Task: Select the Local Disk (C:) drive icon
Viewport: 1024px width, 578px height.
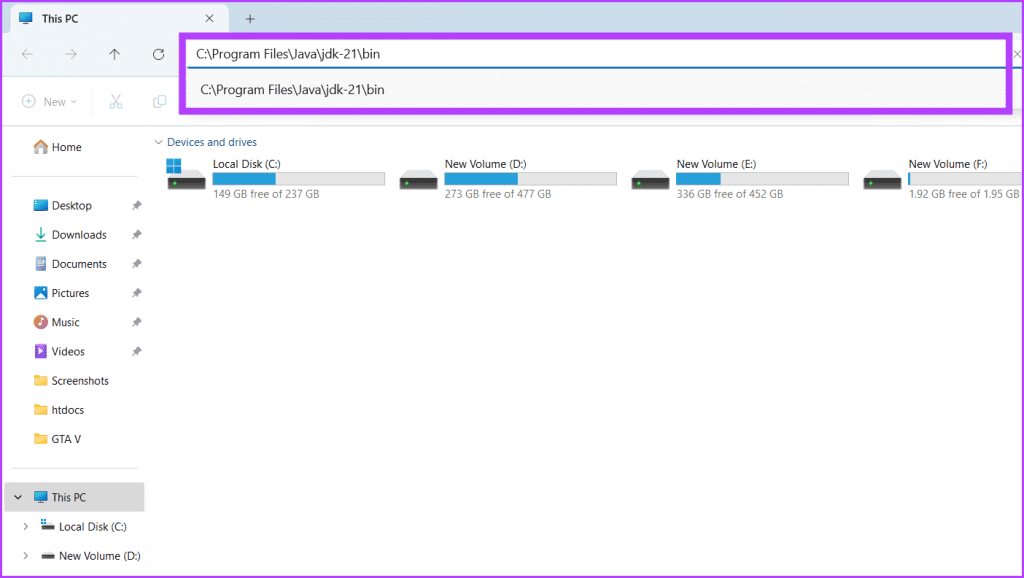Action: [x=186, y=174]
